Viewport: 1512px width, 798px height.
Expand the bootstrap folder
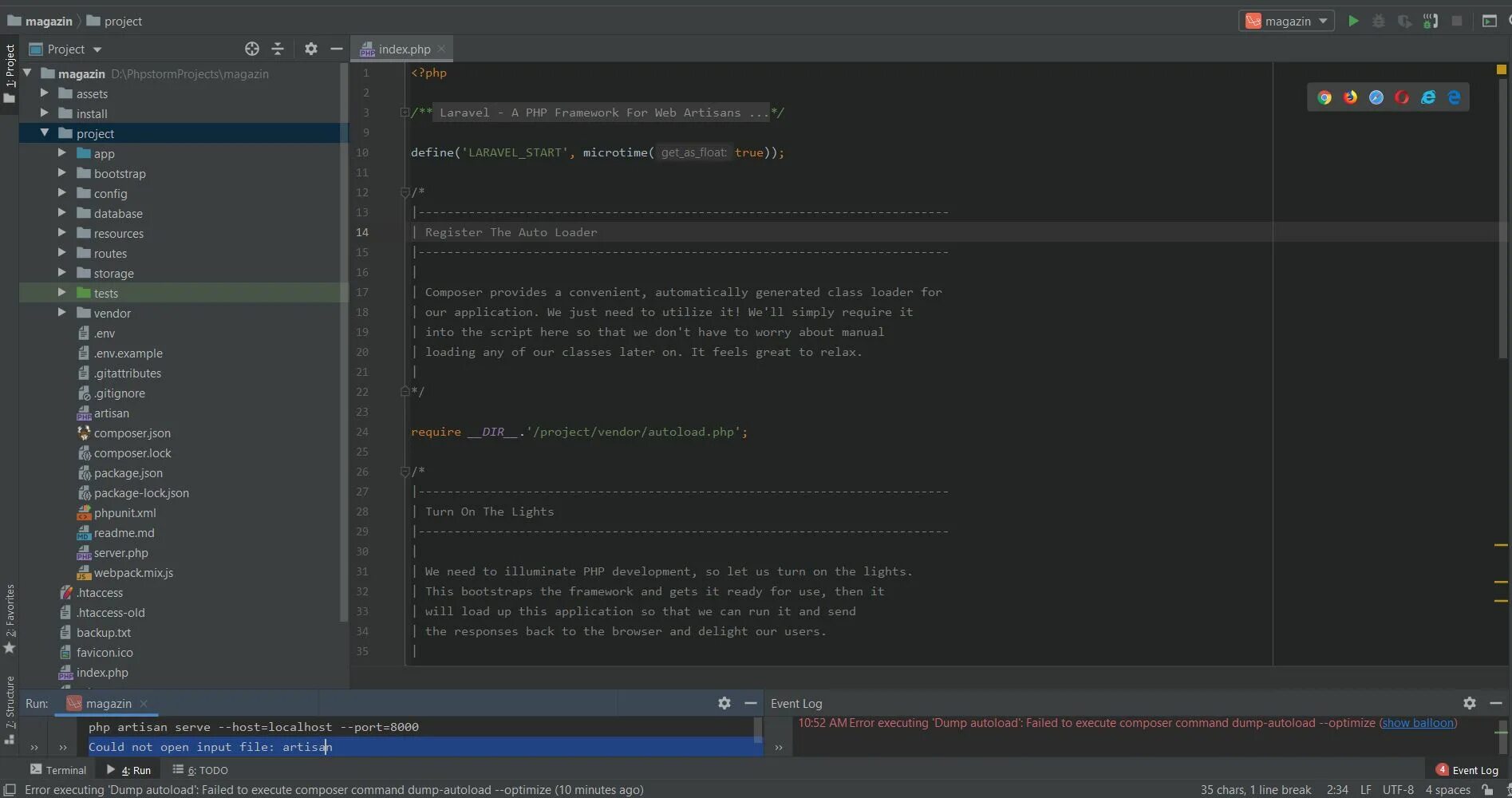[x=61, y=173]
